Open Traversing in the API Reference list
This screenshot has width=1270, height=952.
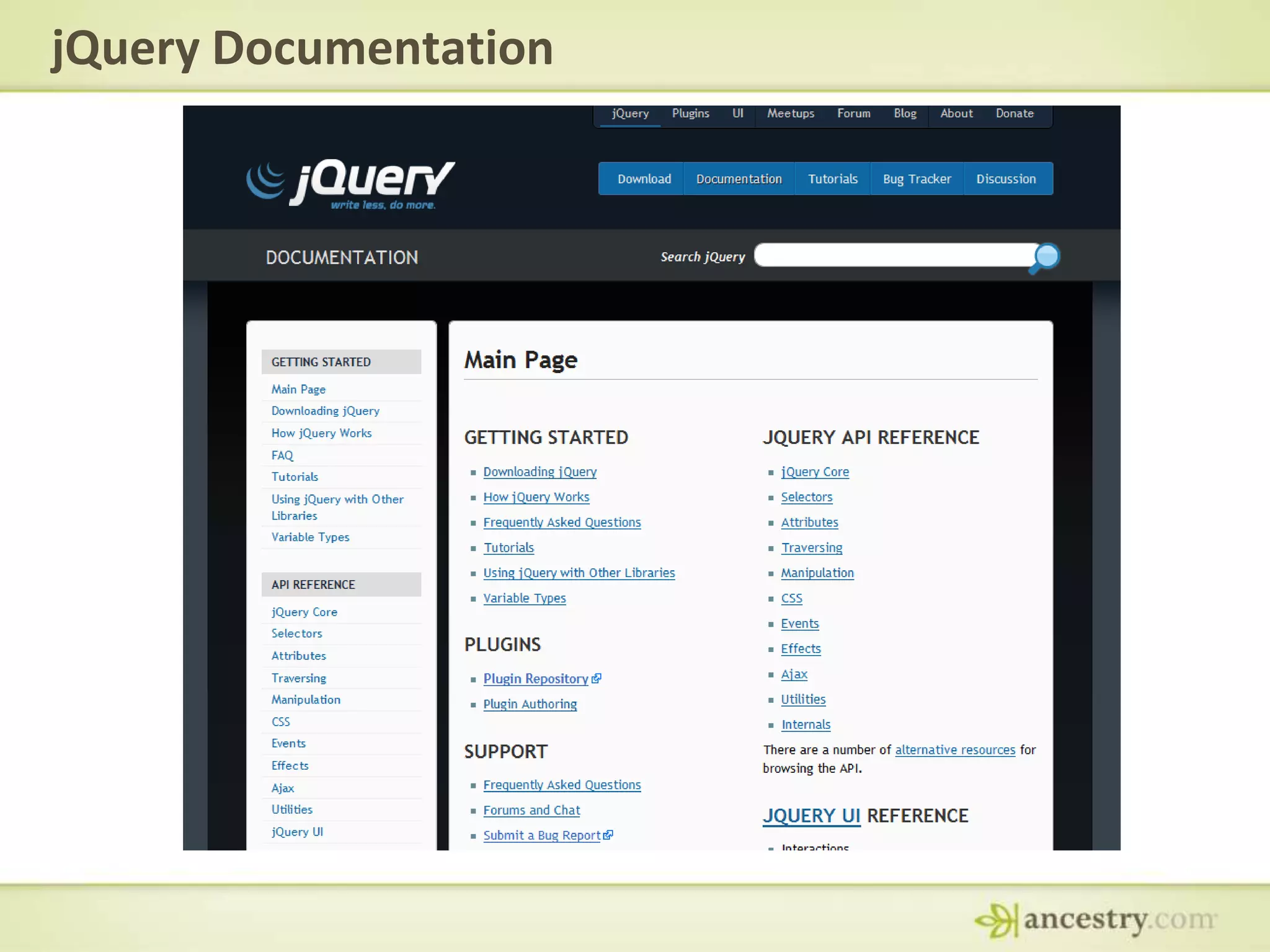click(812, 549)
